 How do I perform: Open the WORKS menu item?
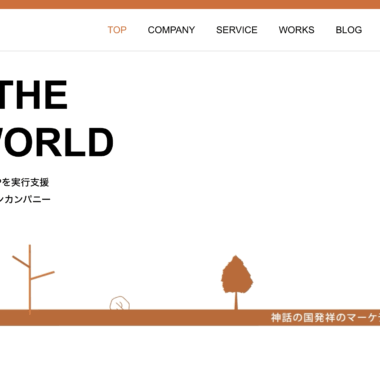coord(296,30)
